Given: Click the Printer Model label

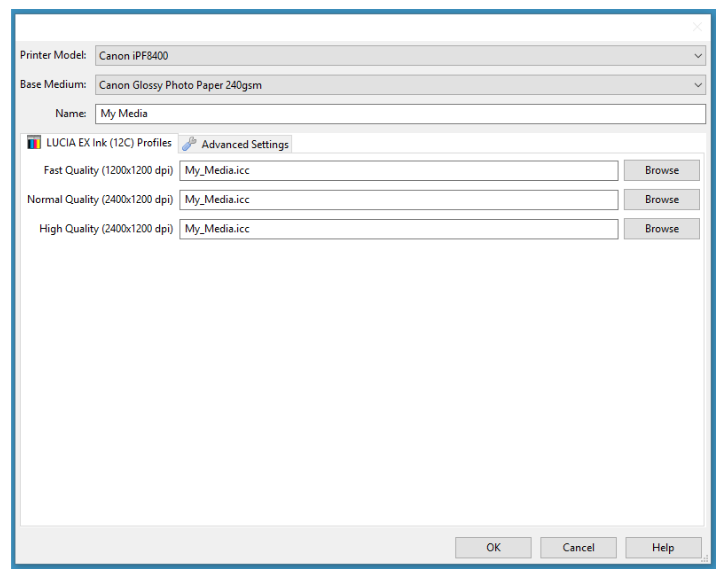Looking at the screenshot, I should point(53,55).
